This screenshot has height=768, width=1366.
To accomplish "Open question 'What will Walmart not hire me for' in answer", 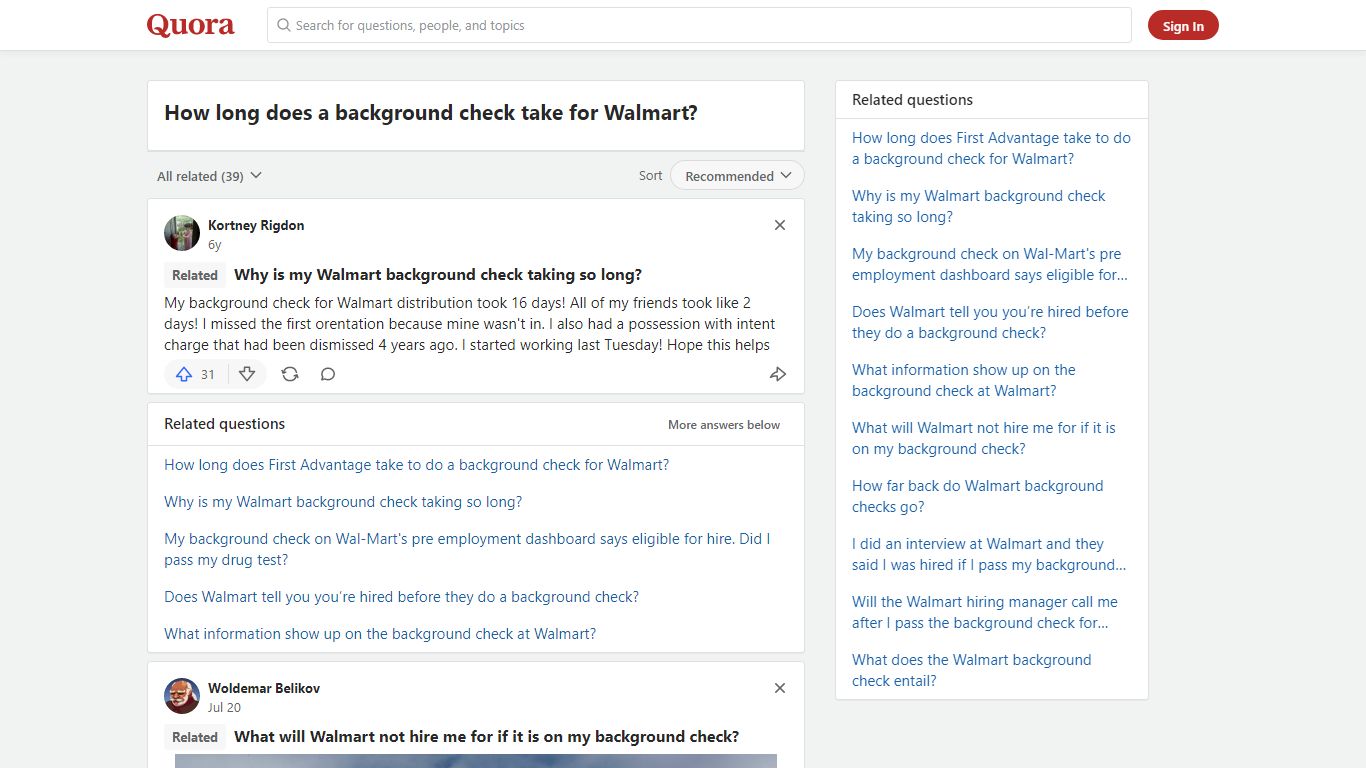I will (487, 737).
